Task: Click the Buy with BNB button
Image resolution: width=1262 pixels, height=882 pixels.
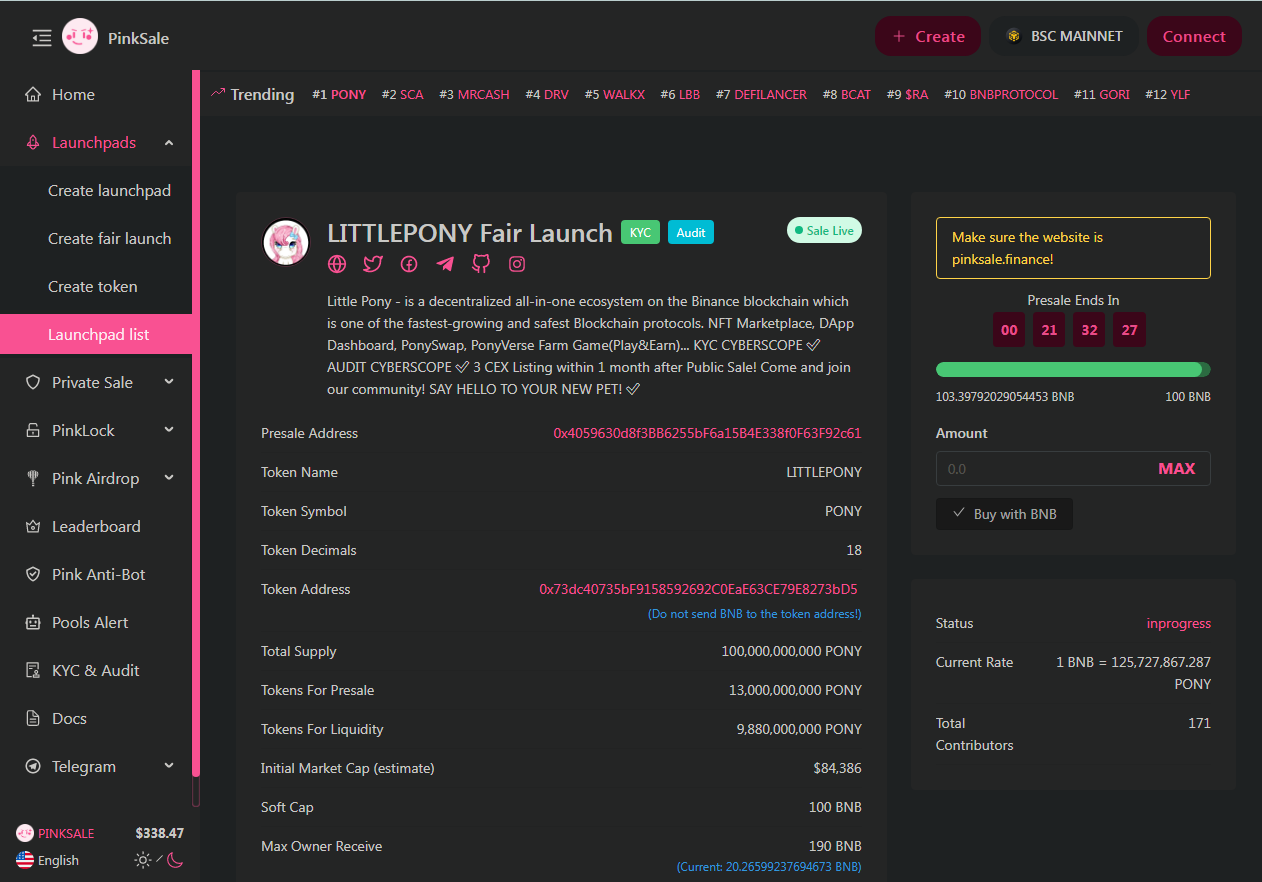Action: coord(1004,514)
